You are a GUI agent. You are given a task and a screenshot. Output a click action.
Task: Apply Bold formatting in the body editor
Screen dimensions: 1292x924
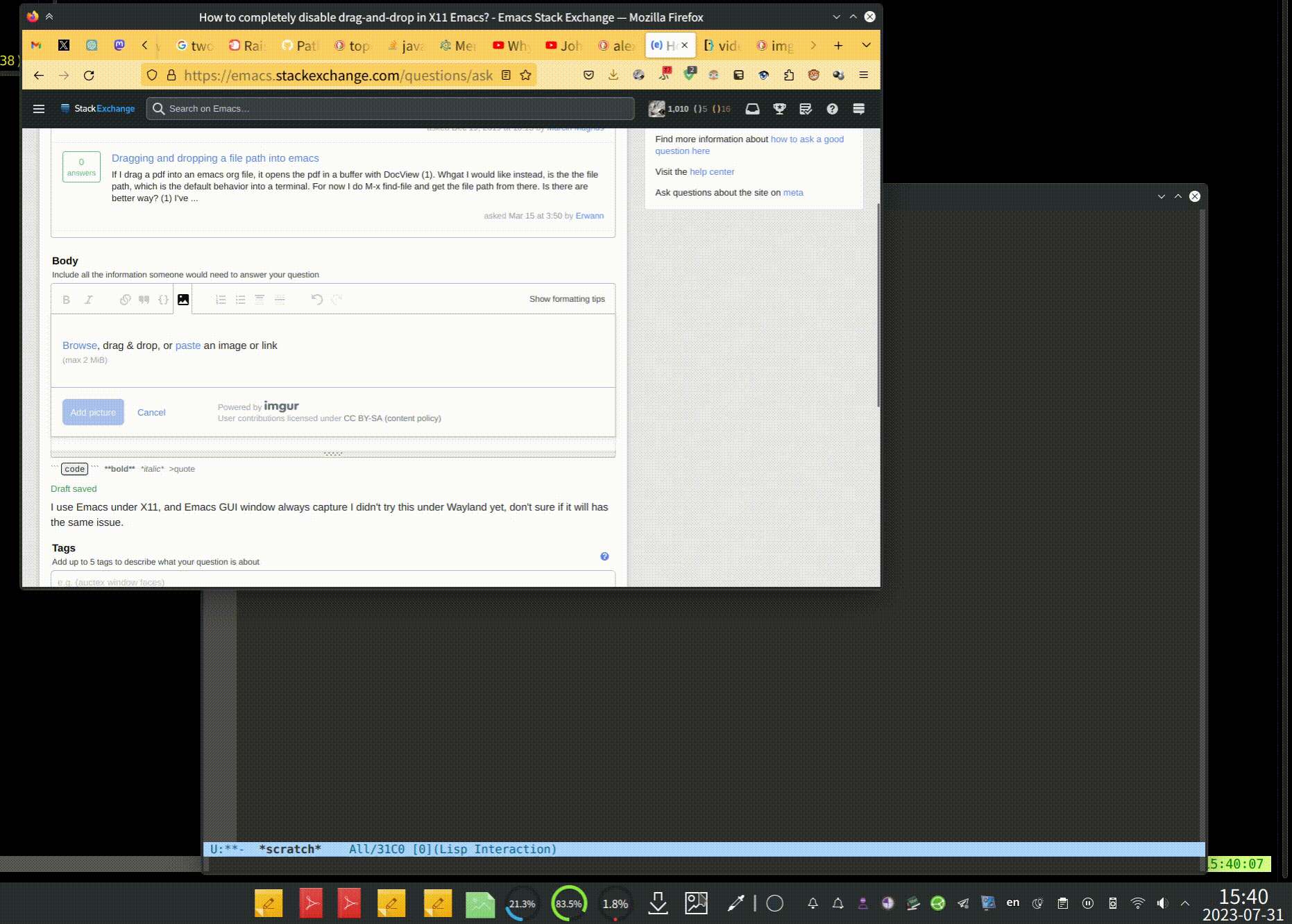point(67,300)
